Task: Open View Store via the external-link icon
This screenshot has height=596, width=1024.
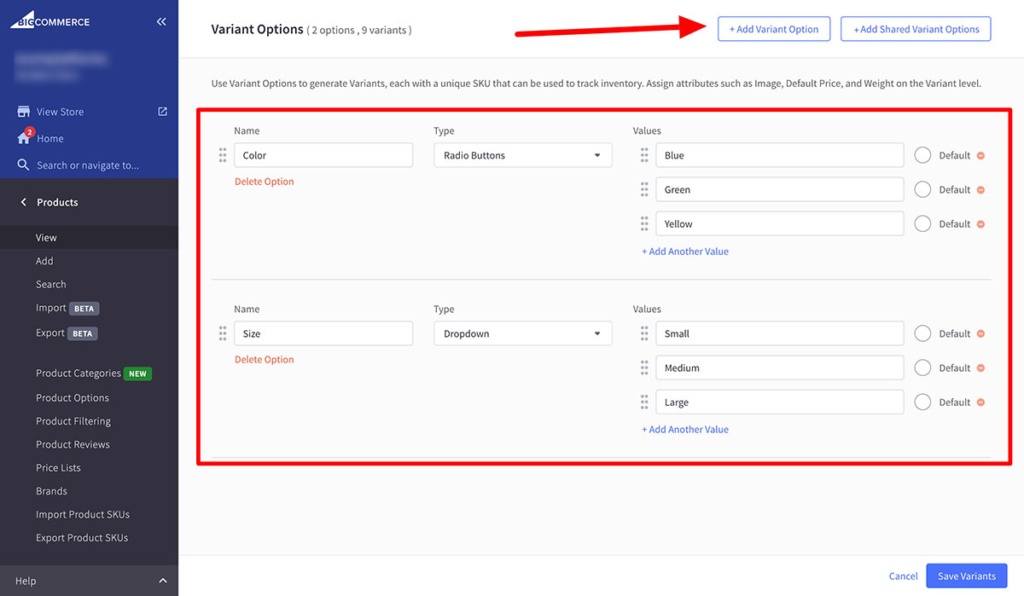Action: (162, 111)
